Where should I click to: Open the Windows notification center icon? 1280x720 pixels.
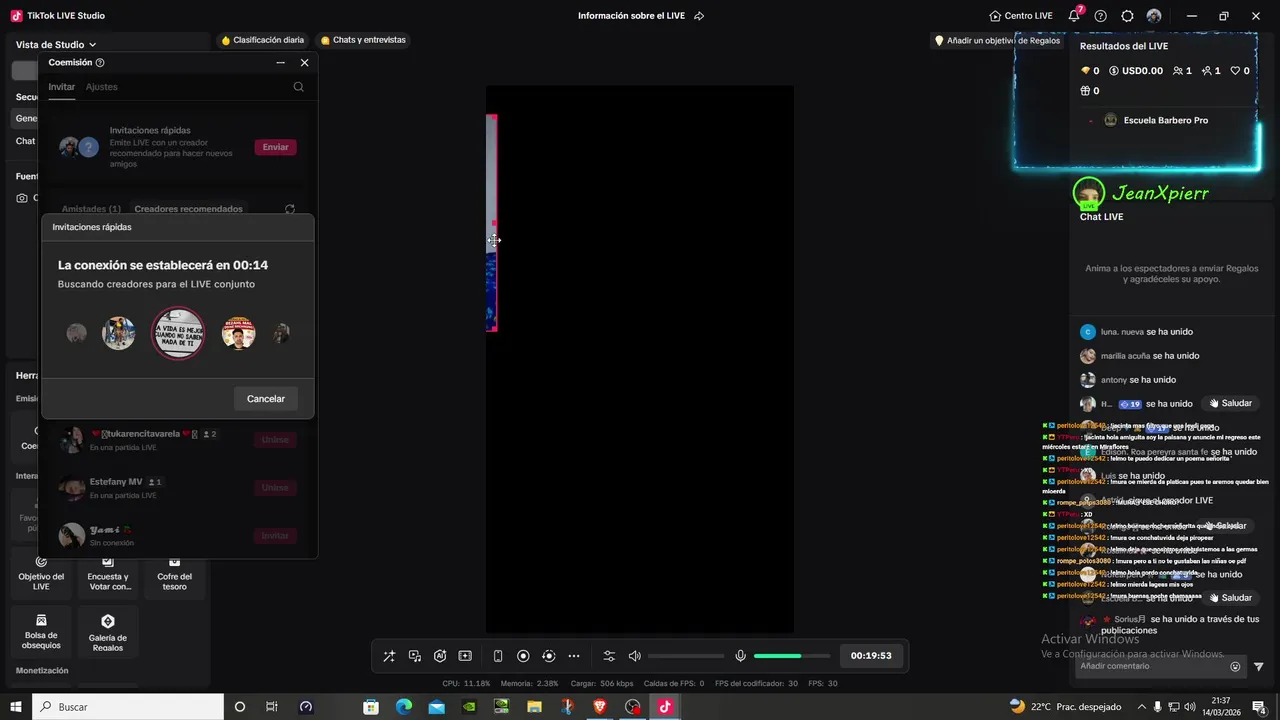point(1259,707)
